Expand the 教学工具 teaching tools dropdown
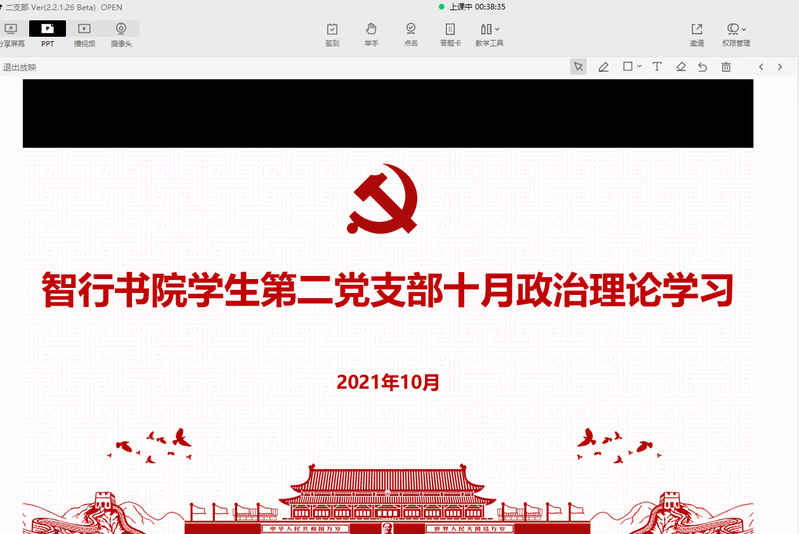The image size is (799, 534). point(489,34)
